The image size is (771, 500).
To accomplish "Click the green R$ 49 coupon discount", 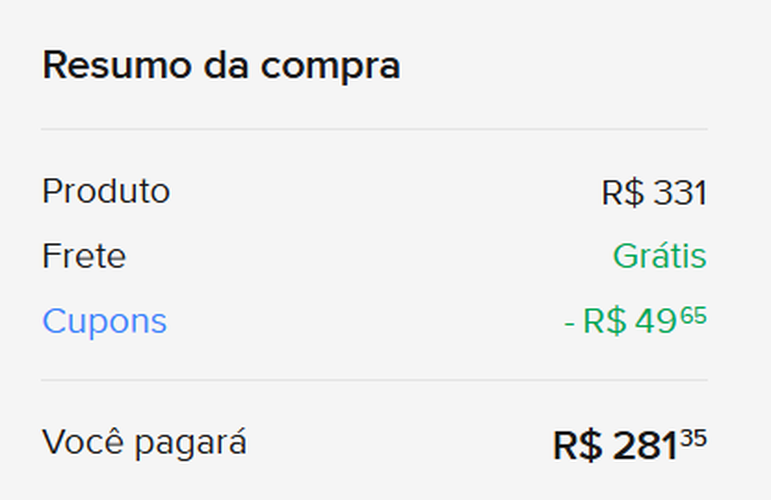I will 635,322.
